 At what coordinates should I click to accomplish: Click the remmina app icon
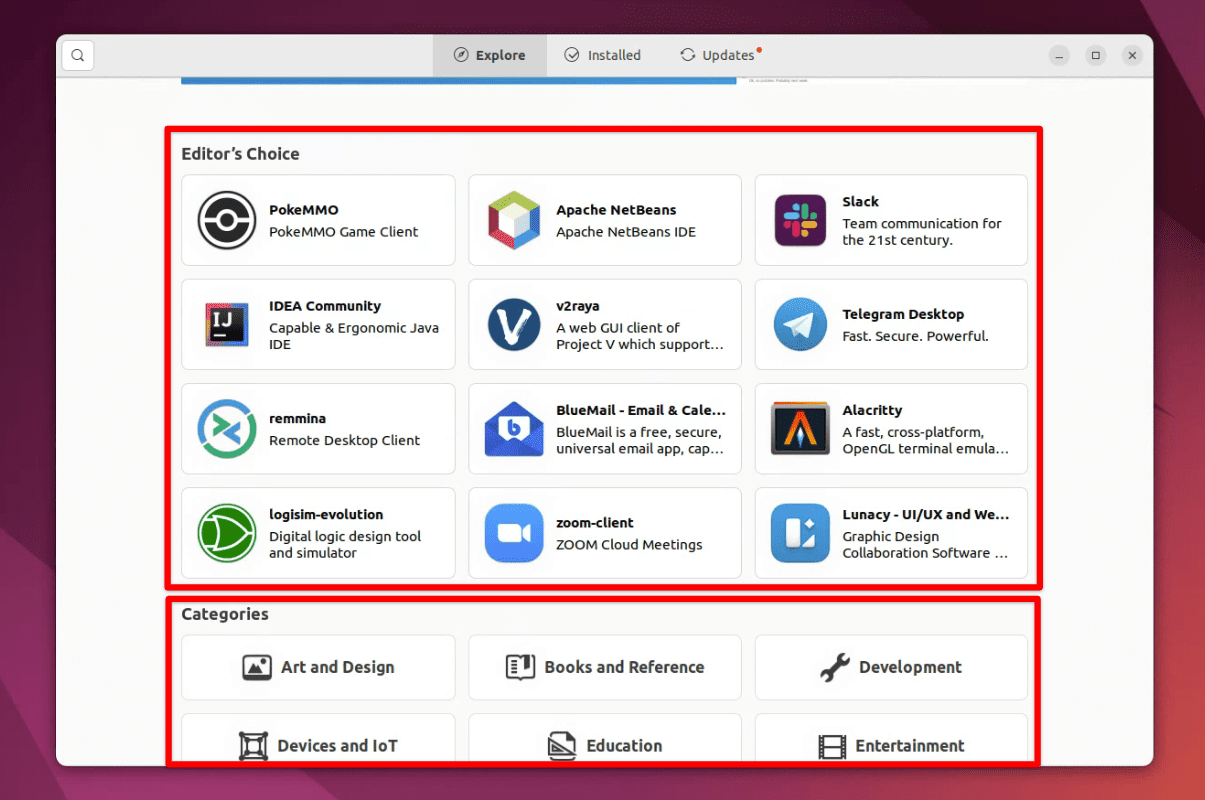(x=227, y=428)
